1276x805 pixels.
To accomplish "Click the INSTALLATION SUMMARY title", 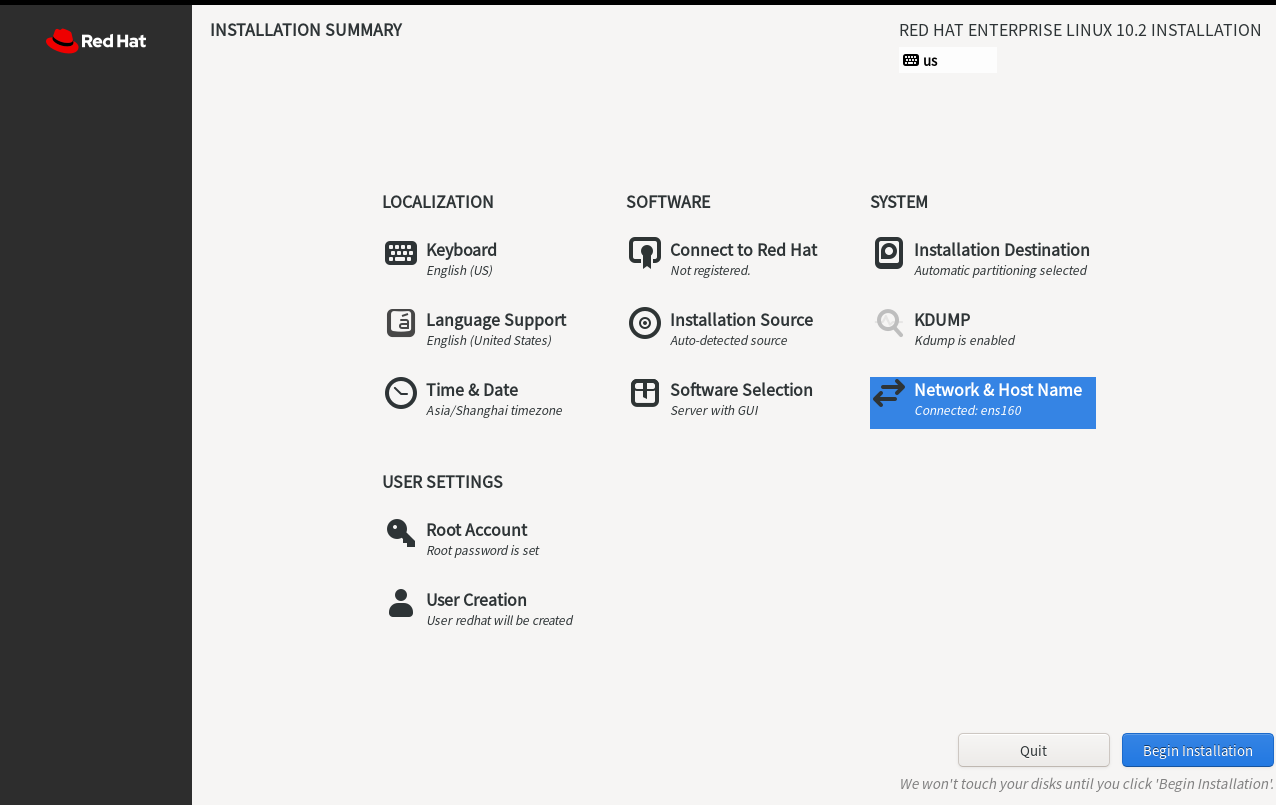I will pyautogui.click(x=306, y=30).
